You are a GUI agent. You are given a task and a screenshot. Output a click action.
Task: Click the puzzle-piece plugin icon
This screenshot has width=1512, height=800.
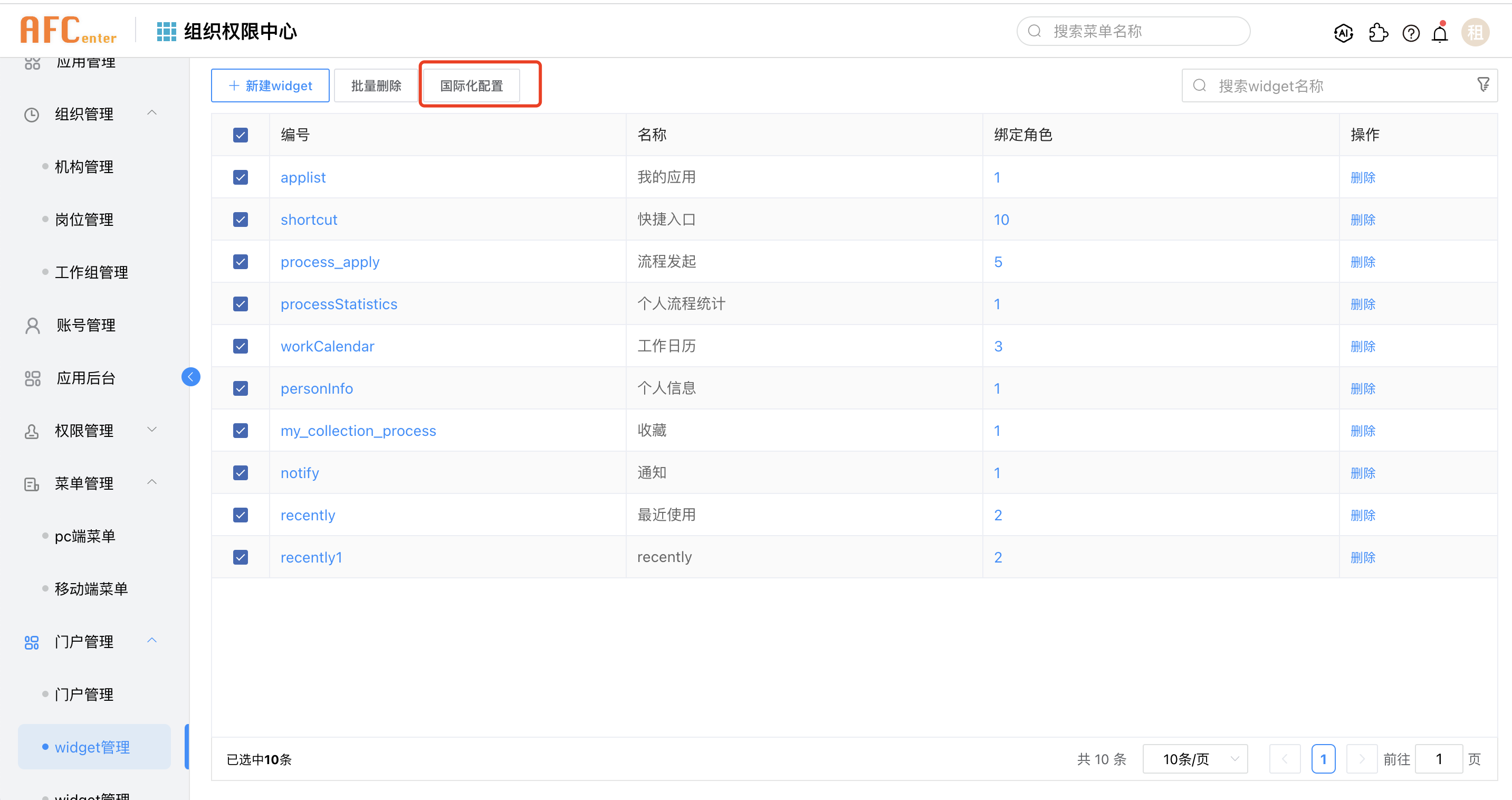pyautogui.click(x=1377, y=33)
